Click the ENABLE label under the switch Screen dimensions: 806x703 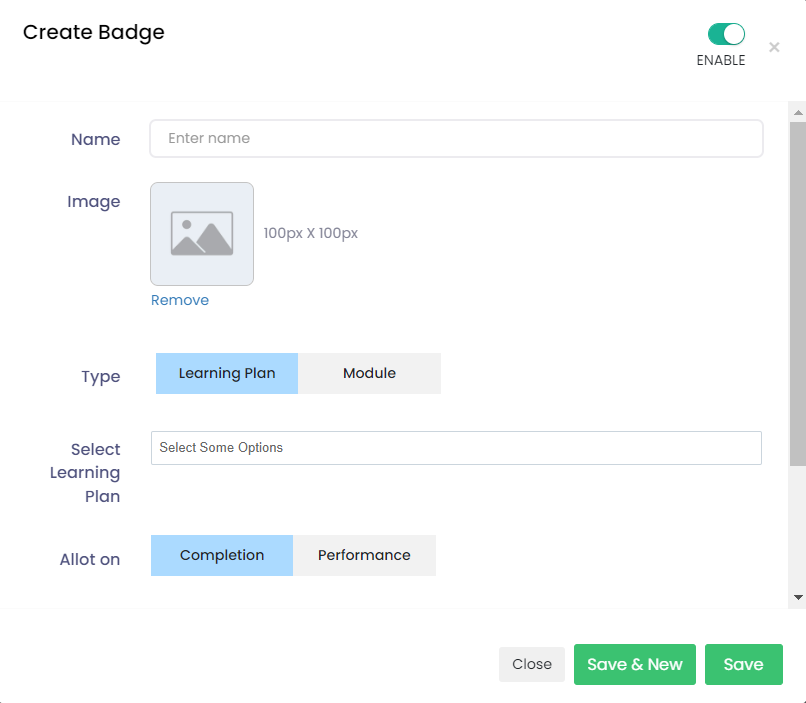(721, 60)
